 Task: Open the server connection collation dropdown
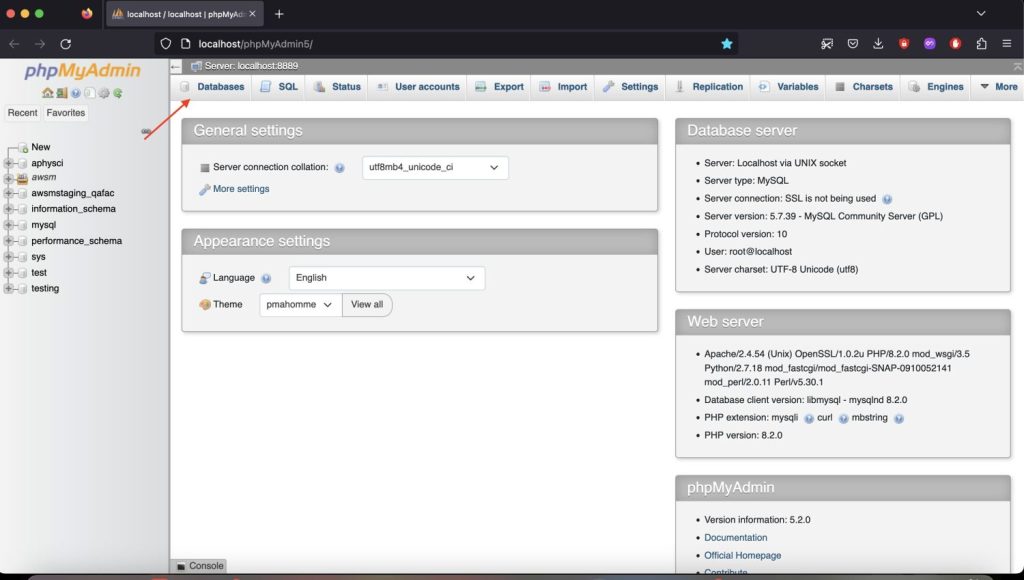[435, 167]
